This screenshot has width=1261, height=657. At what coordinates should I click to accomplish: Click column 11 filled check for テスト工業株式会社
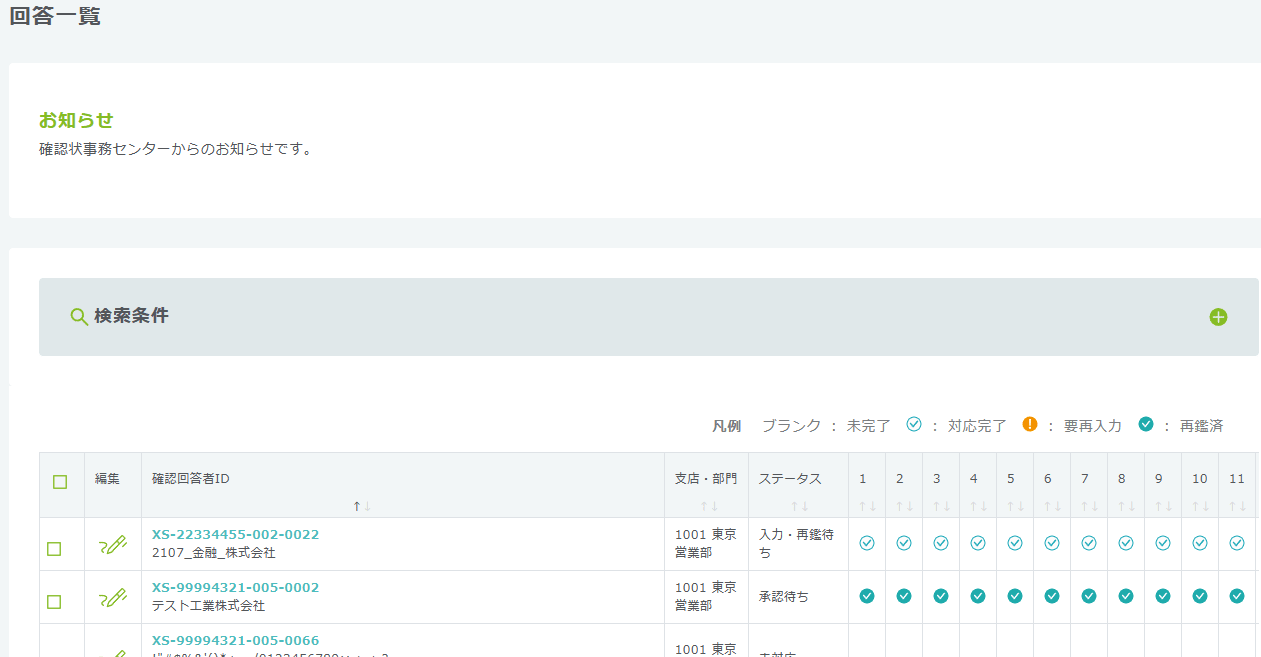(1237, 596)
